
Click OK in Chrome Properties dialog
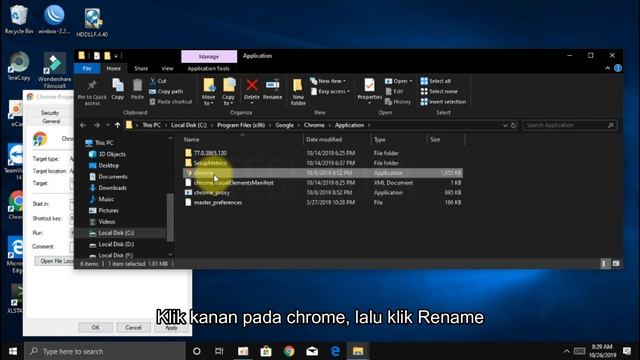point(96,327)
